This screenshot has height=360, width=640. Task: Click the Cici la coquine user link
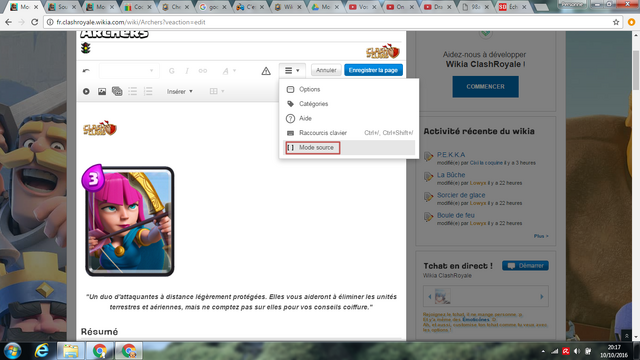coord(486,162)
